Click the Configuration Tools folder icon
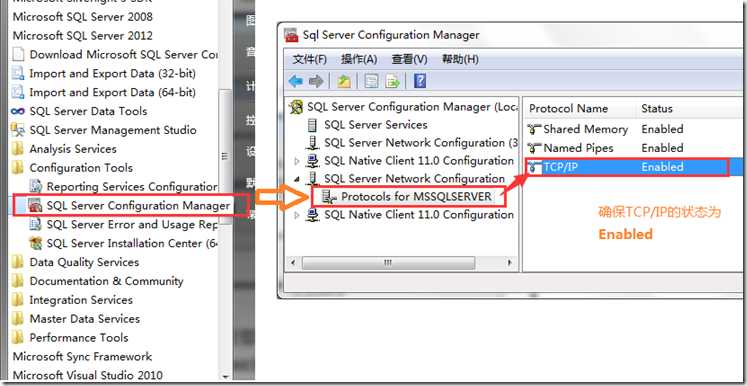The image size is (747, 386). 18,168
